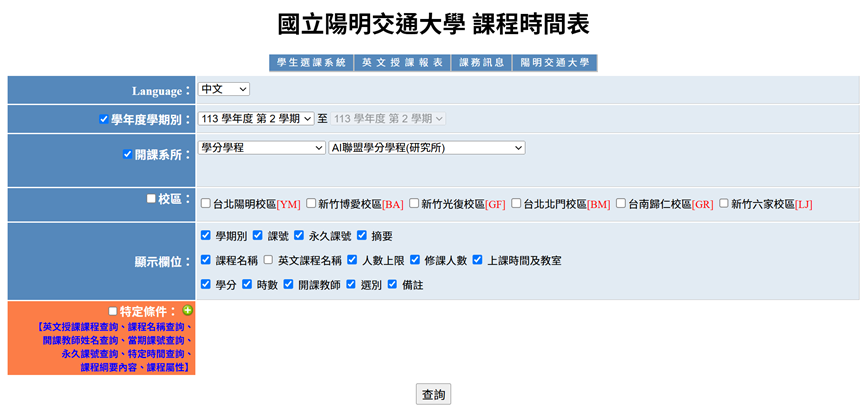
Task: Uncheck the 開課系所 checkbox
Action: 127,155
